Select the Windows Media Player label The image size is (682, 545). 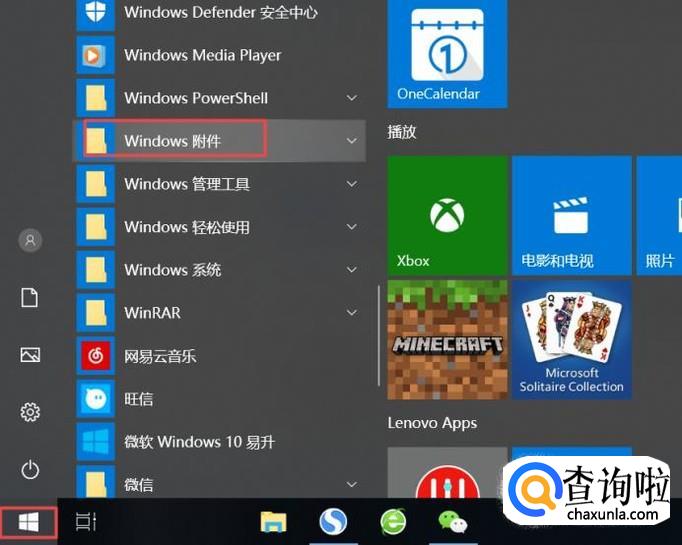tap(203, 55)
